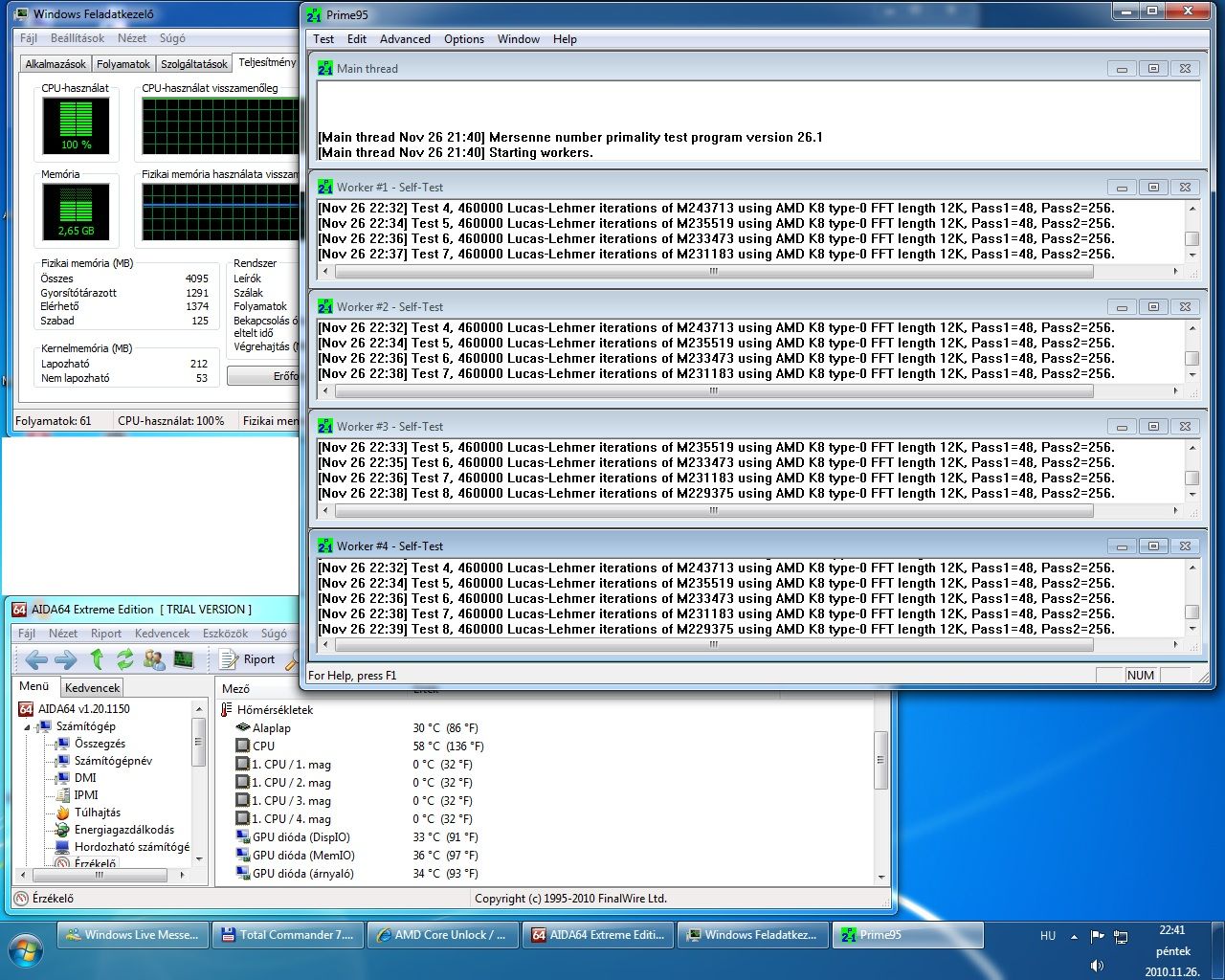Open Advanced menu in Prime95
The width and height of the screenshot is (1225, 980).
coord(405,39)
